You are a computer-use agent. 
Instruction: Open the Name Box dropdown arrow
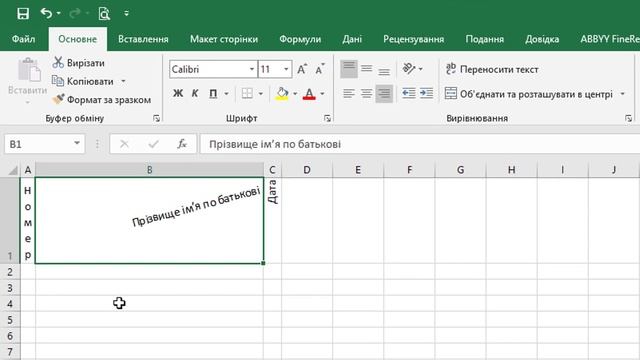[x=77, y=144]
